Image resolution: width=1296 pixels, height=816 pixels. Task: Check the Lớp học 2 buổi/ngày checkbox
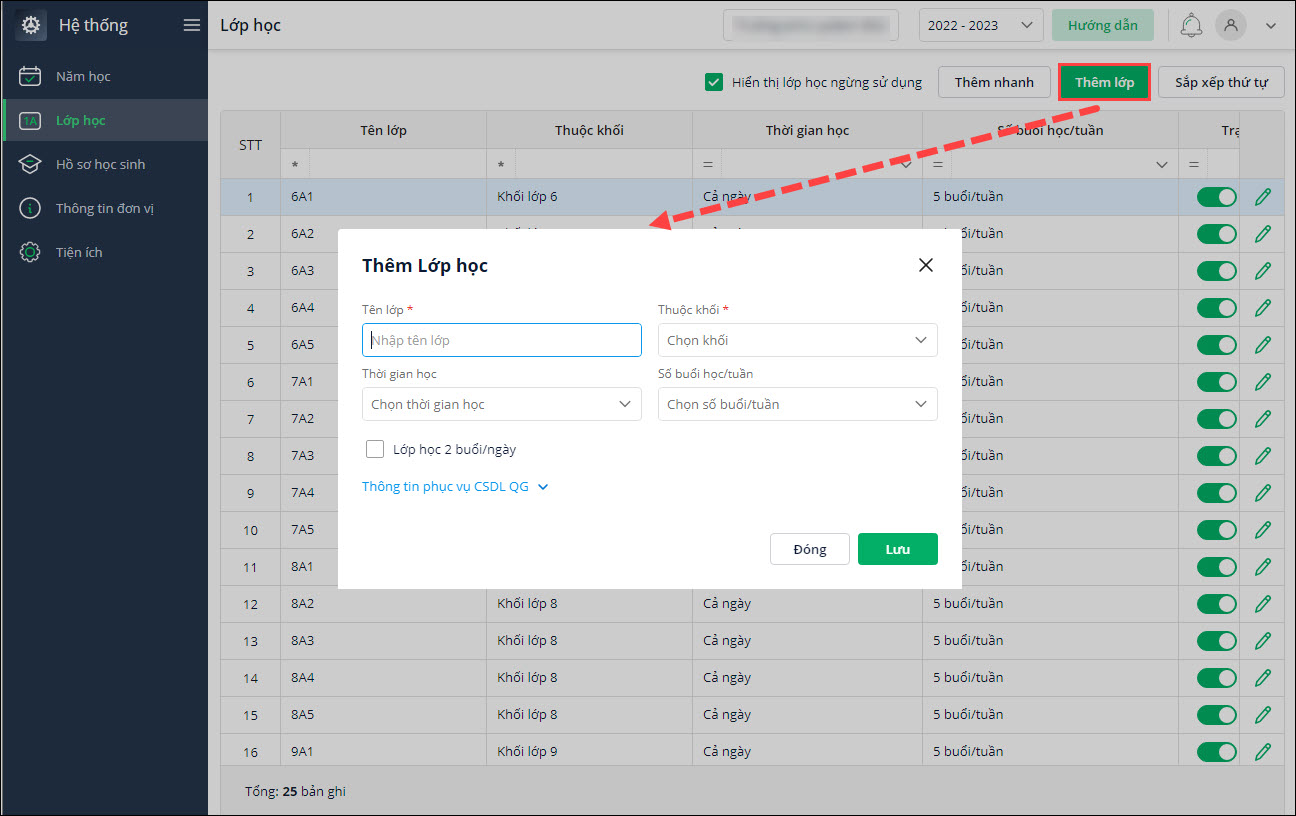pos(375,449)
